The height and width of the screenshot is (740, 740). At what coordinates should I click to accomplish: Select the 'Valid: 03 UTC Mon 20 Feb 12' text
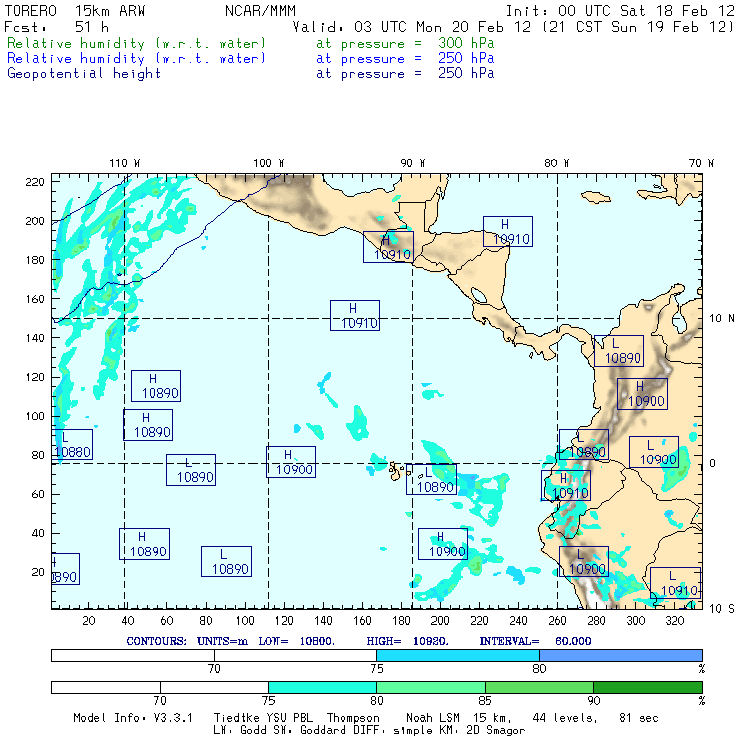coord(412,27)
